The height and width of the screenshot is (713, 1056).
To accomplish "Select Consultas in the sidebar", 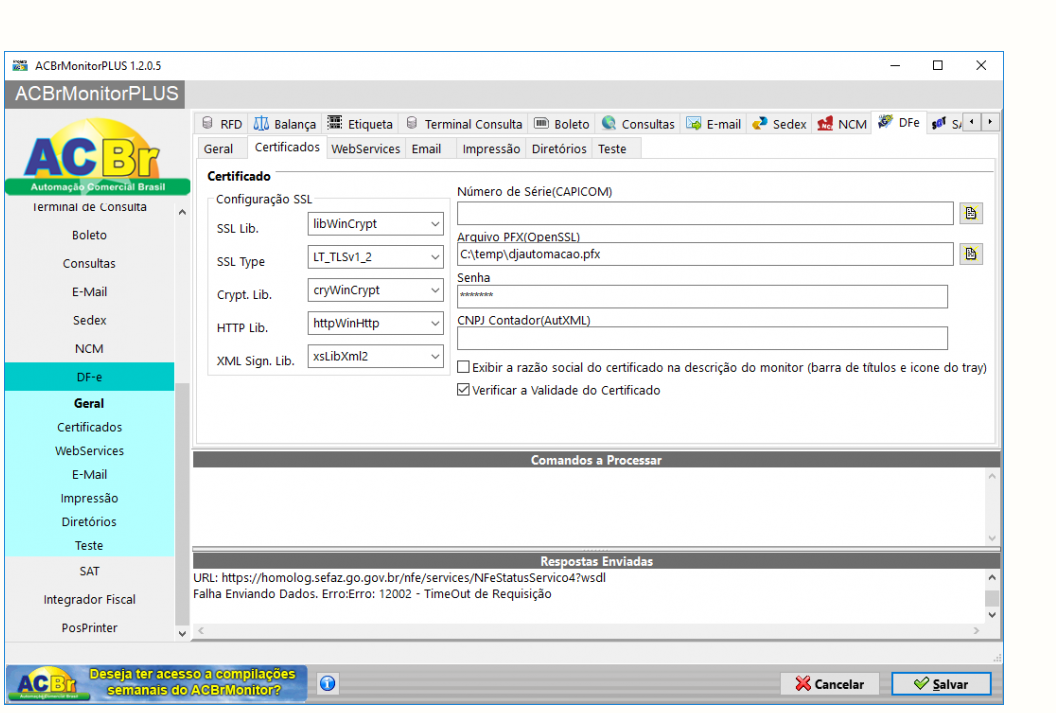I will click(90, 263).
